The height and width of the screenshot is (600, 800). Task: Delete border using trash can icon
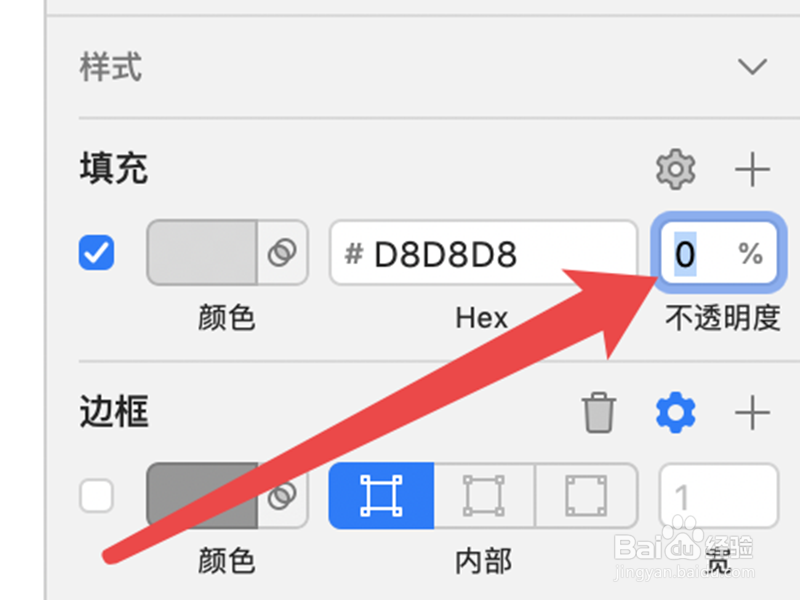pyautogui.click(x=598, y=412)
